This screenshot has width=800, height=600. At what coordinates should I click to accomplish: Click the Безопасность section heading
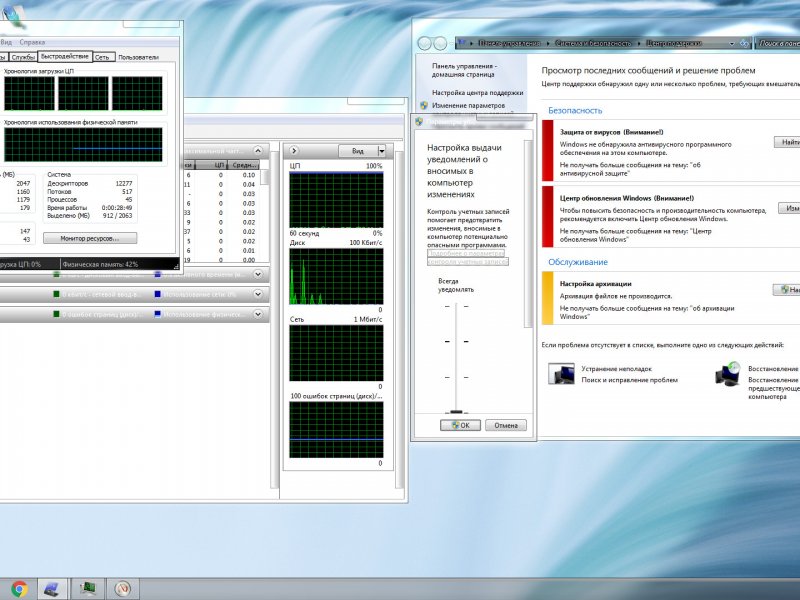point(575,110)
